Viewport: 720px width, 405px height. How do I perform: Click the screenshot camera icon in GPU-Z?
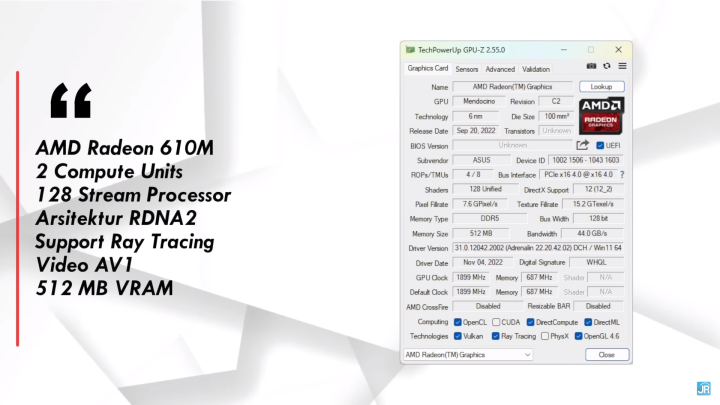(x=592, y=66)
